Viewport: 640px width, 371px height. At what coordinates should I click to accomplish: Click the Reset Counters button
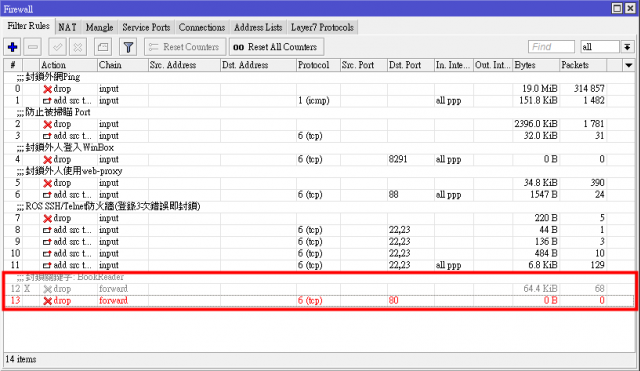coord(185,47)
